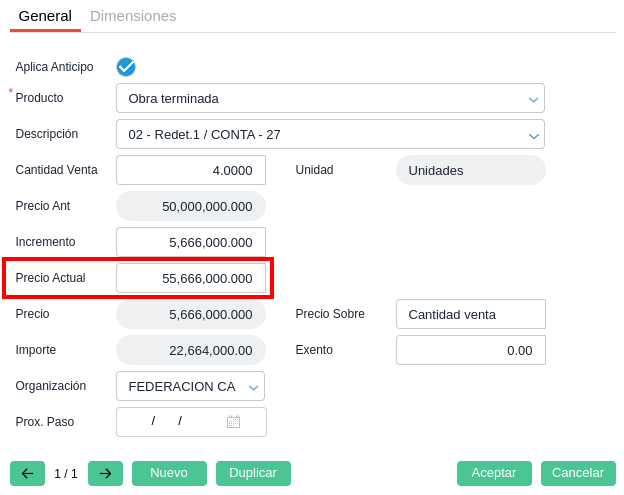Select the General tab
The height and width of the screenshot is (495, 624).
click(45, 16)
